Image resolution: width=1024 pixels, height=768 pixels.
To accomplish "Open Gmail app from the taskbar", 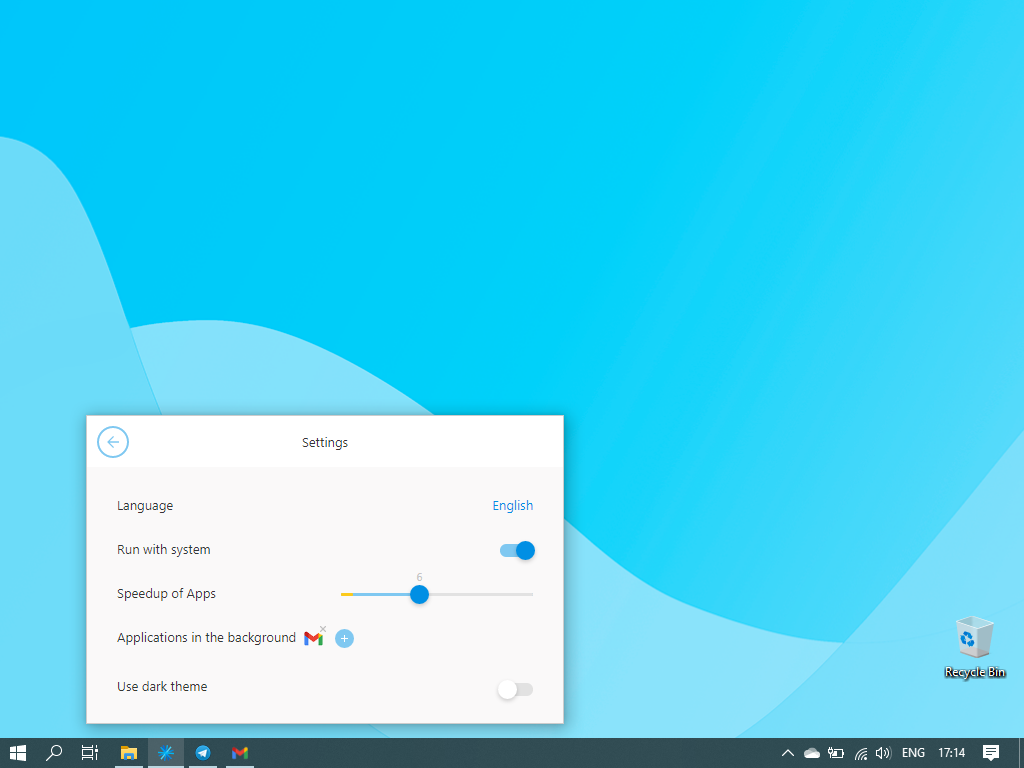I will (x=239, y=753).
